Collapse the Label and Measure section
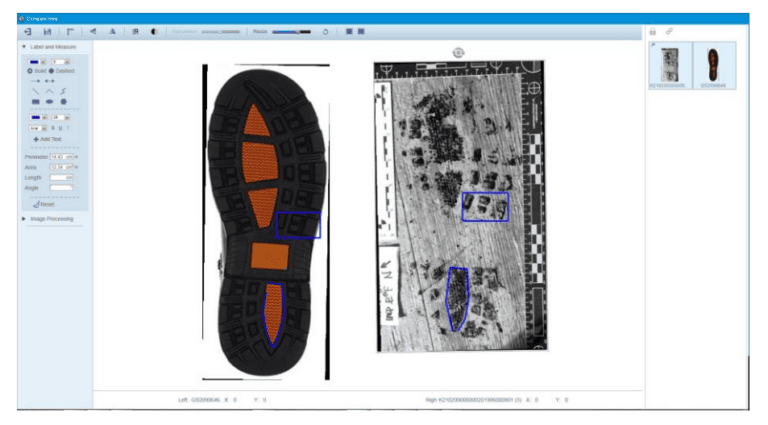 (24, 47)
